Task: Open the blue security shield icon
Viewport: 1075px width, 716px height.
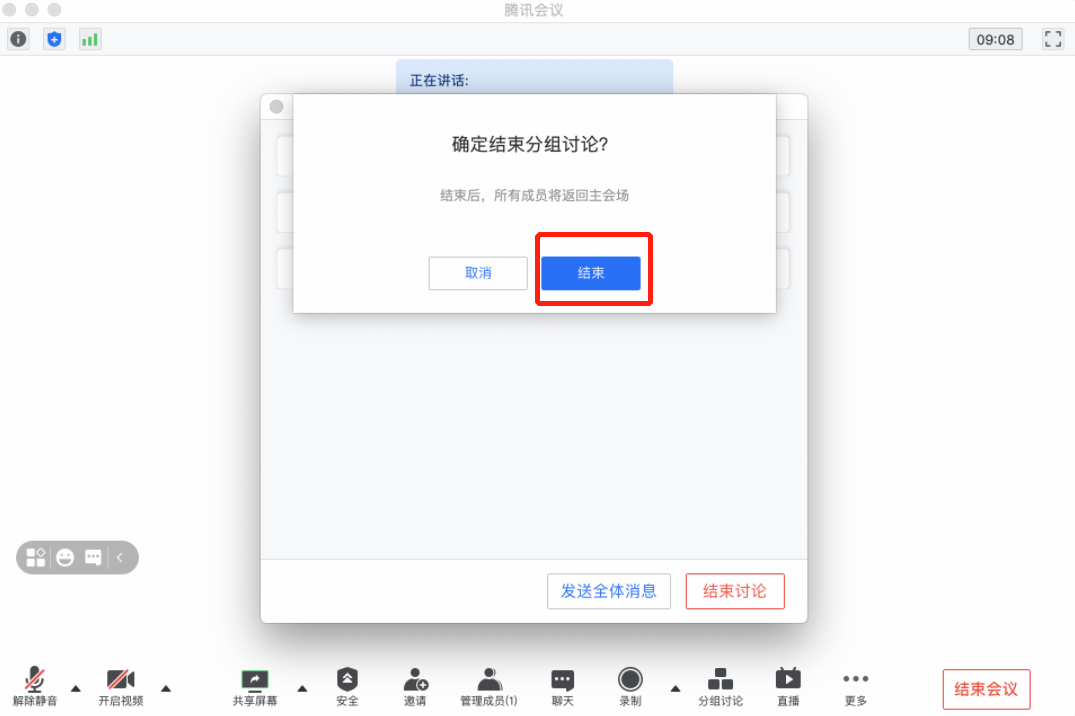Action: click(54, 39)
